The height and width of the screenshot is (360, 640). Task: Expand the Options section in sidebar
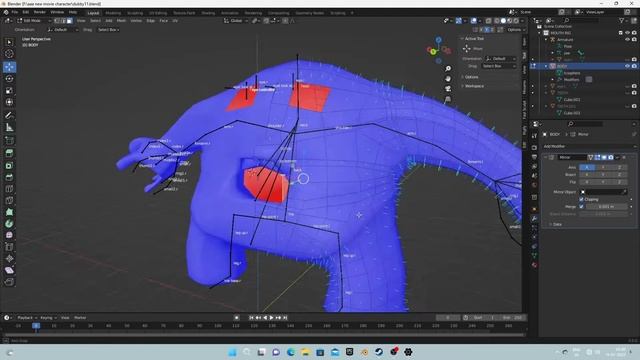click(471, 77)
